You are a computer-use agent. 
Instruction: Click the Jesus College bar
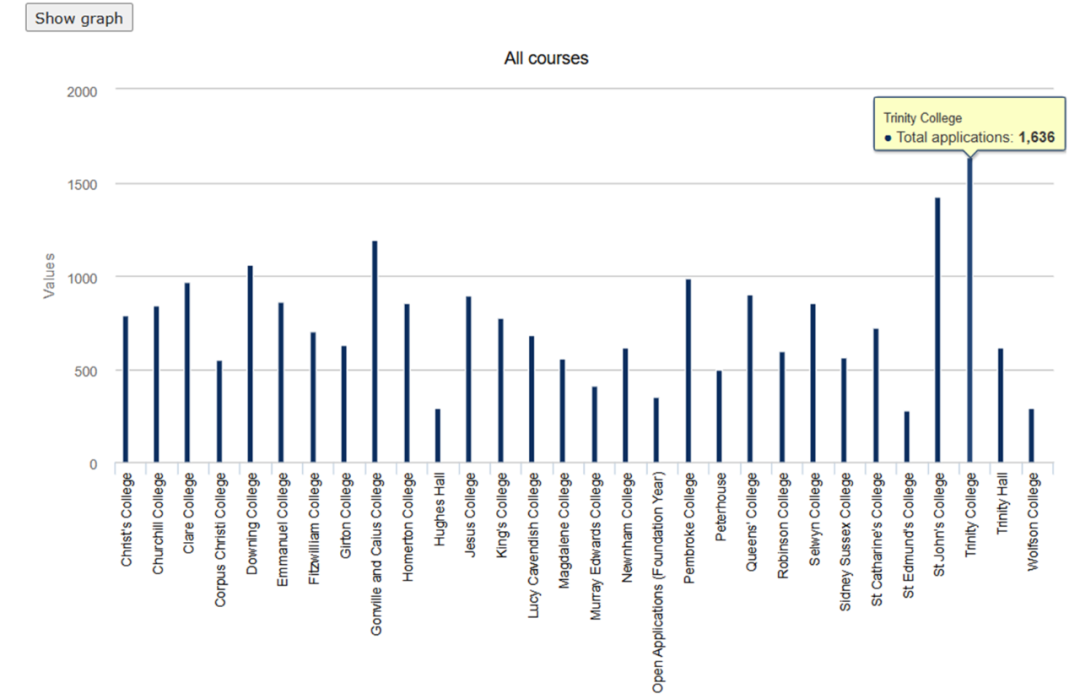coord(468,380)
